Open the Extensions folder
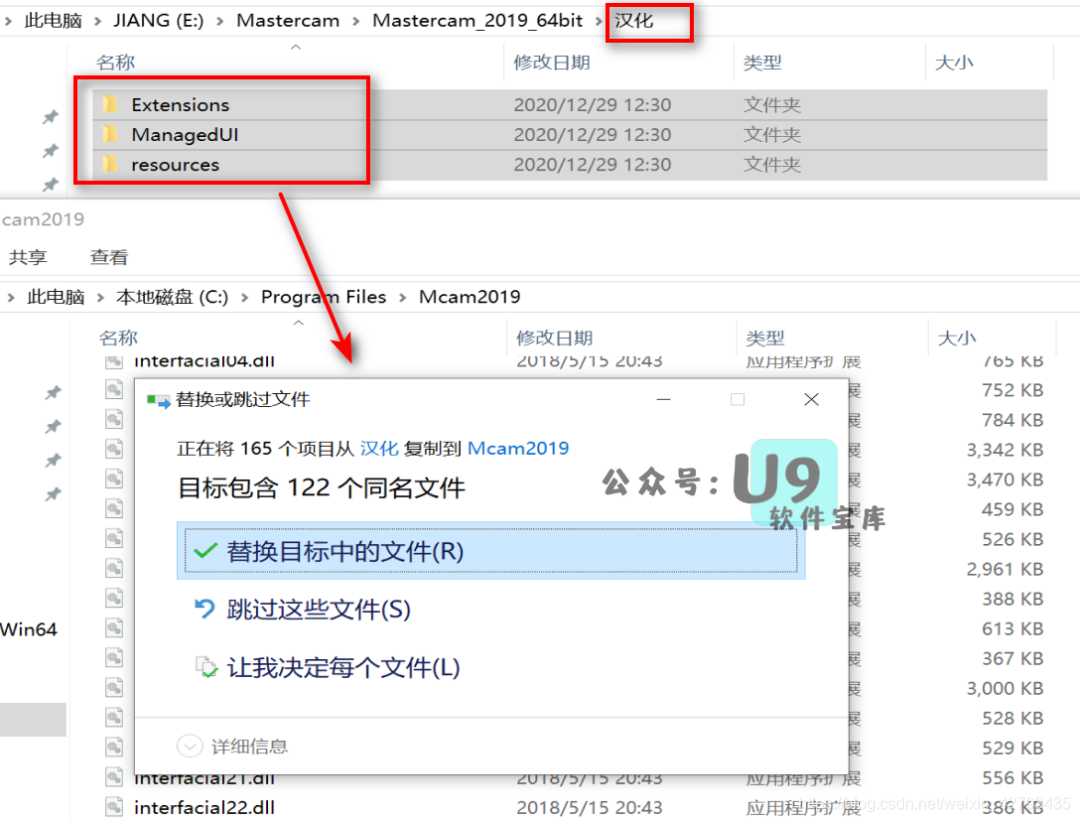Image resolution: width=1080 pixels, height=822 pixels. click(x=180, y=105)
